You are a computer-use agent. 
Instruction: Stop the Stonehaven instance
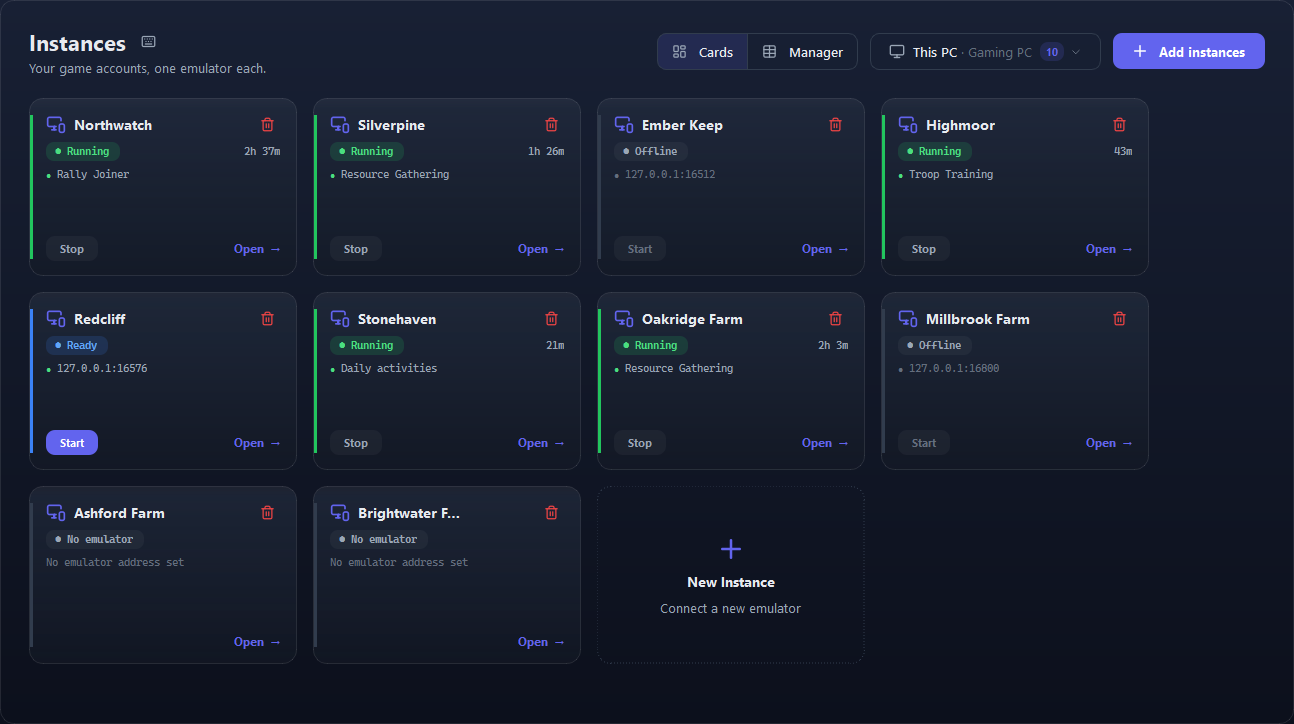click(356, 443)
